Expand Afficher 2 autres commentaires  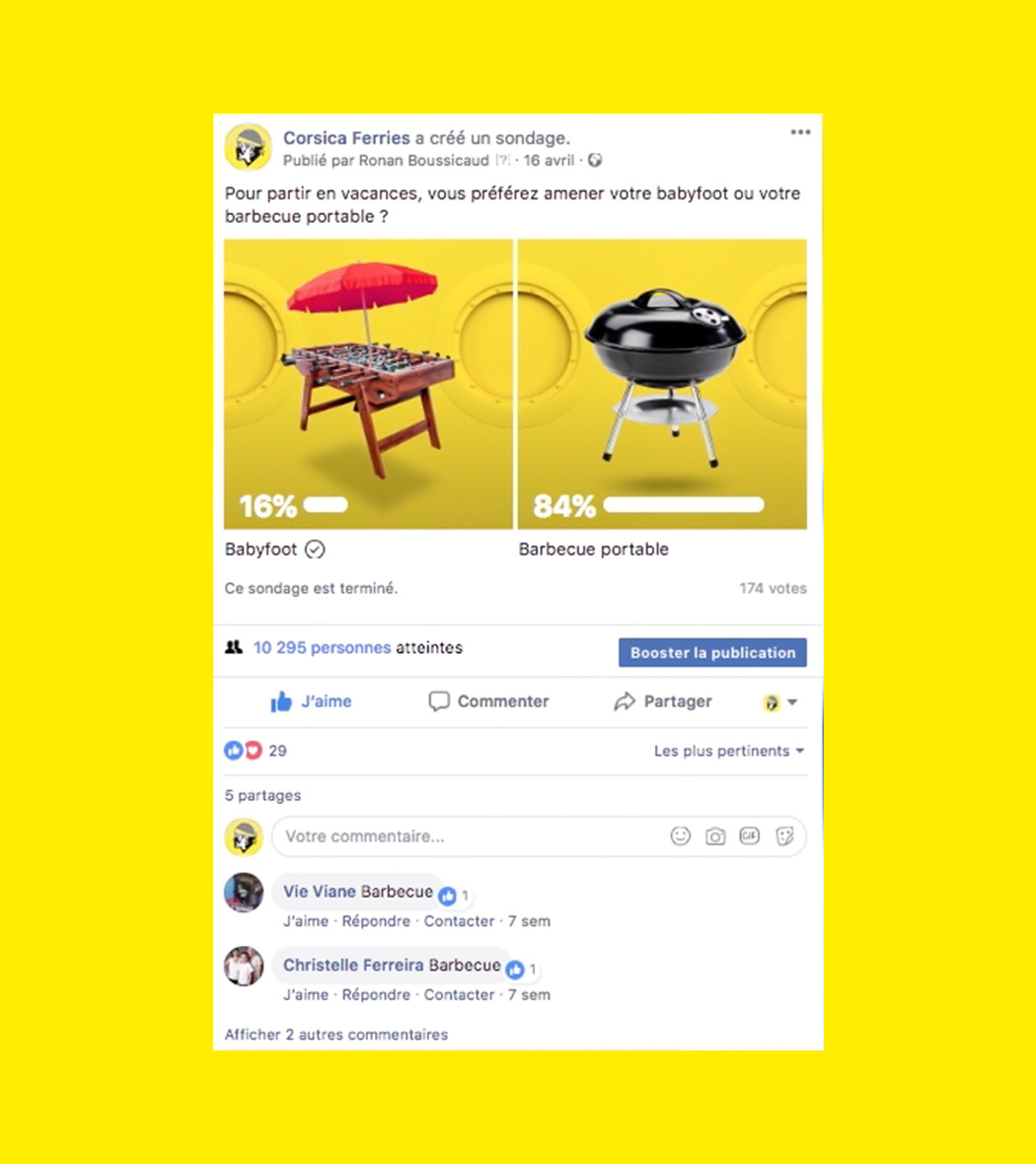click(x=336, y=1034)
